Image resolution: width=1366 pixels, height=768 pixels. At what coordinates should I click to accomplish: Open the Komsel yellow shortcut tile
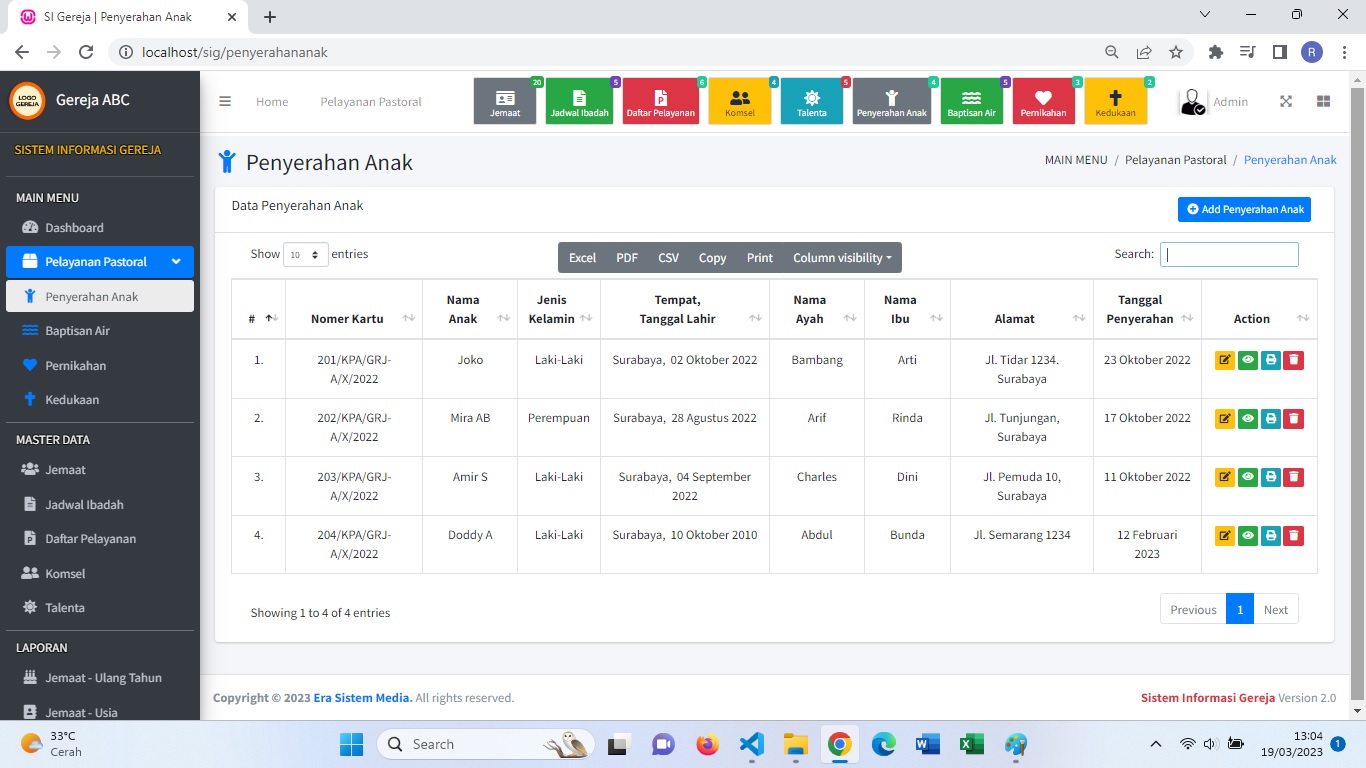(740, 101)
